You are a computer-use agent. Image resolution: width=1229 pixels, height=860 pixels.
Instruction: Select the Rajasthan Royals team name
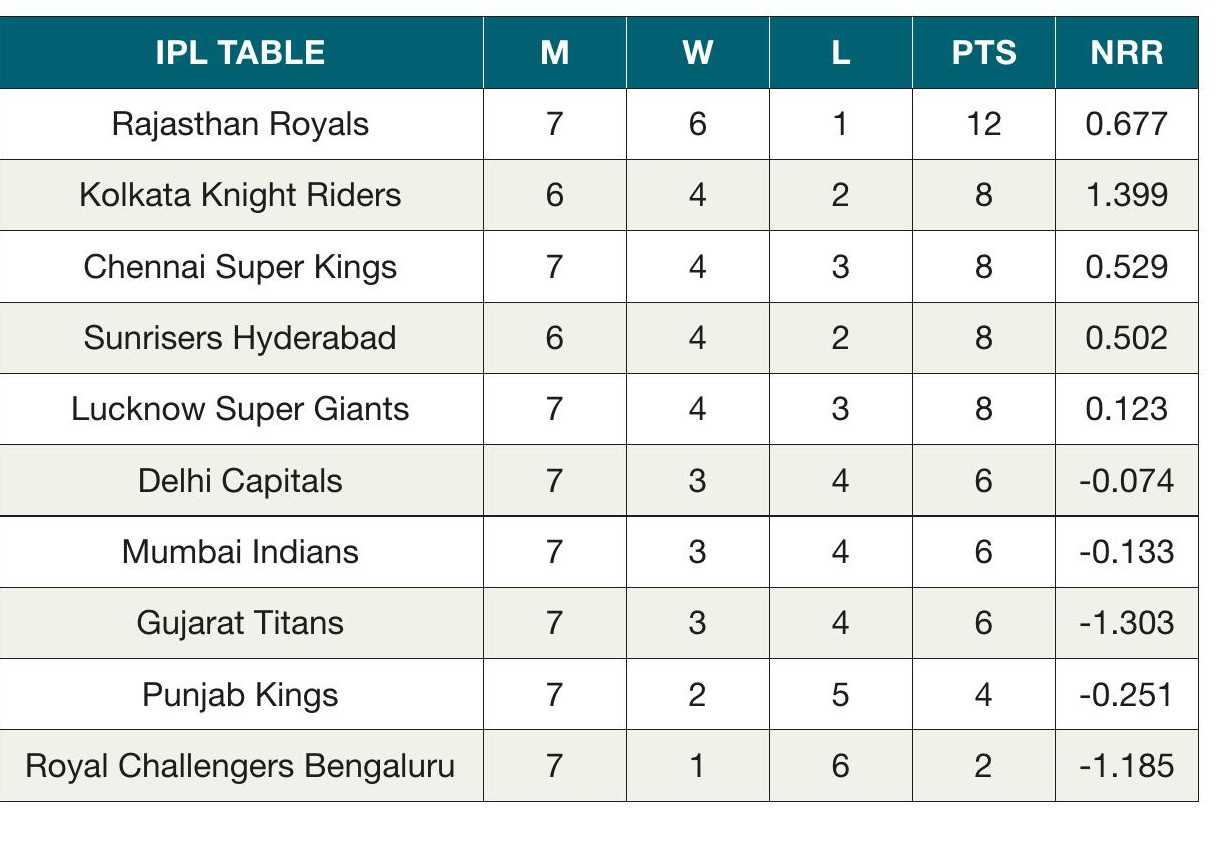tap(240, 124)
